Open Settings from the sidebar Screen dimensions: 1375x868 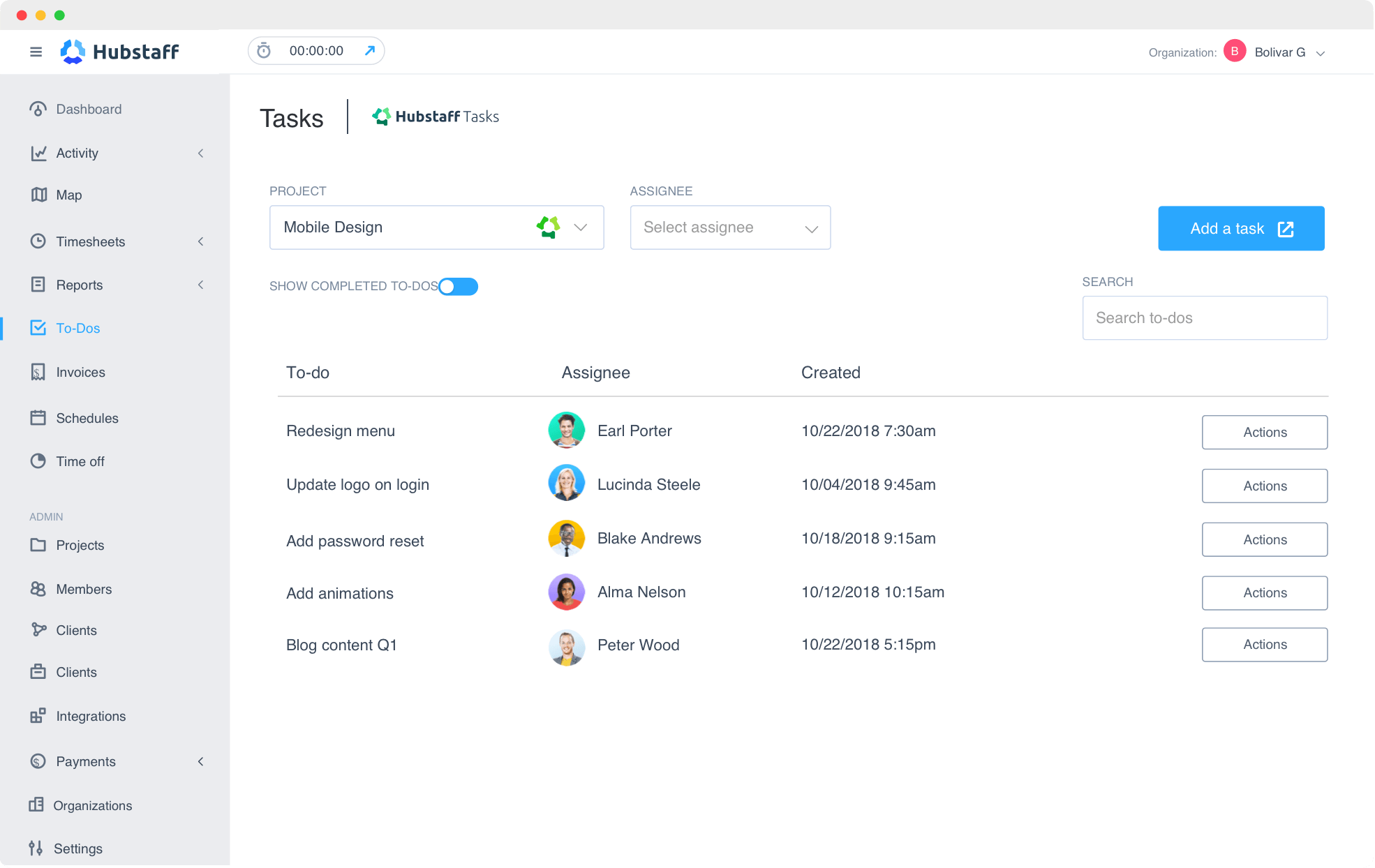tap(78, 848)
